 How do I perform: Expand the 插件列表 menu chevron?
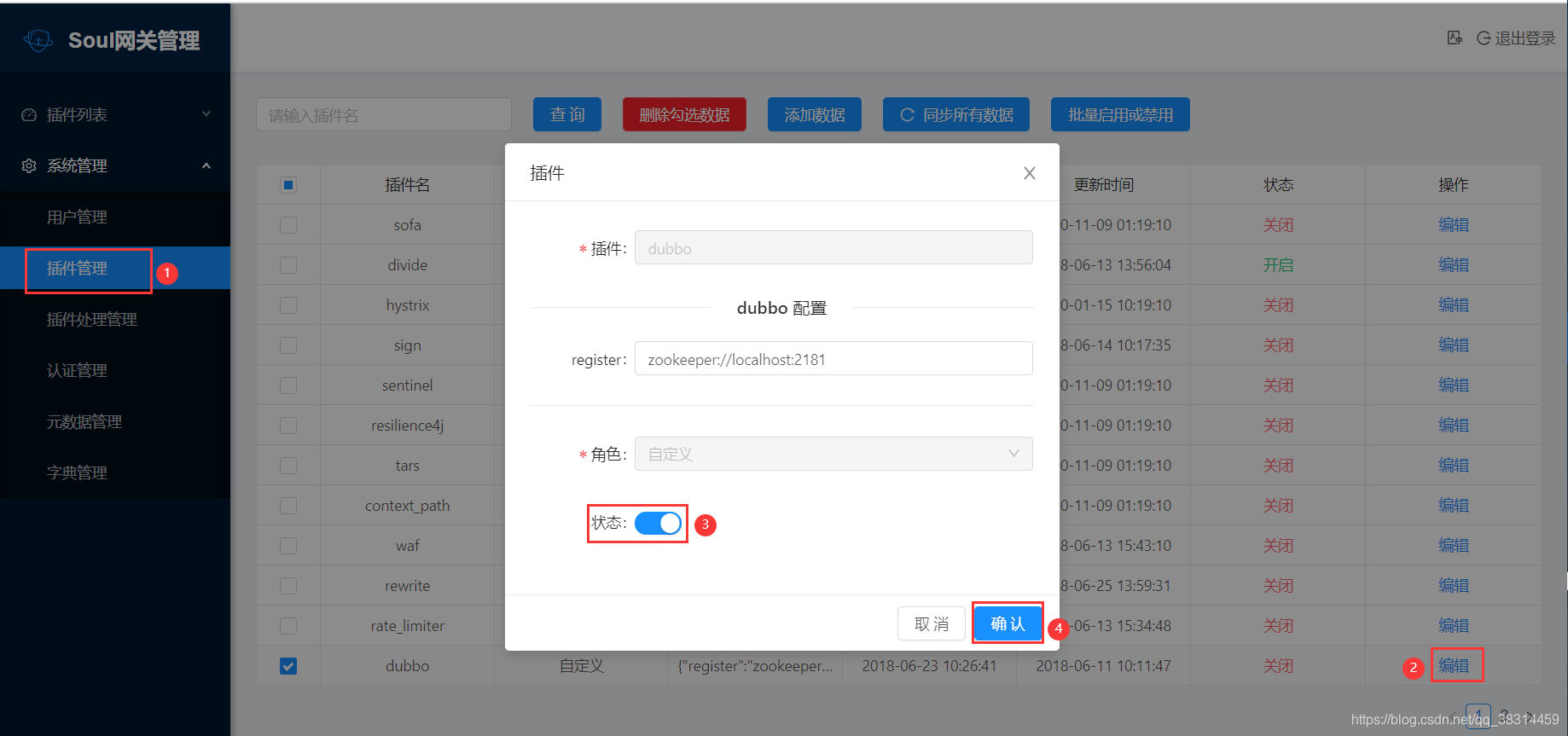coord(206,114)
